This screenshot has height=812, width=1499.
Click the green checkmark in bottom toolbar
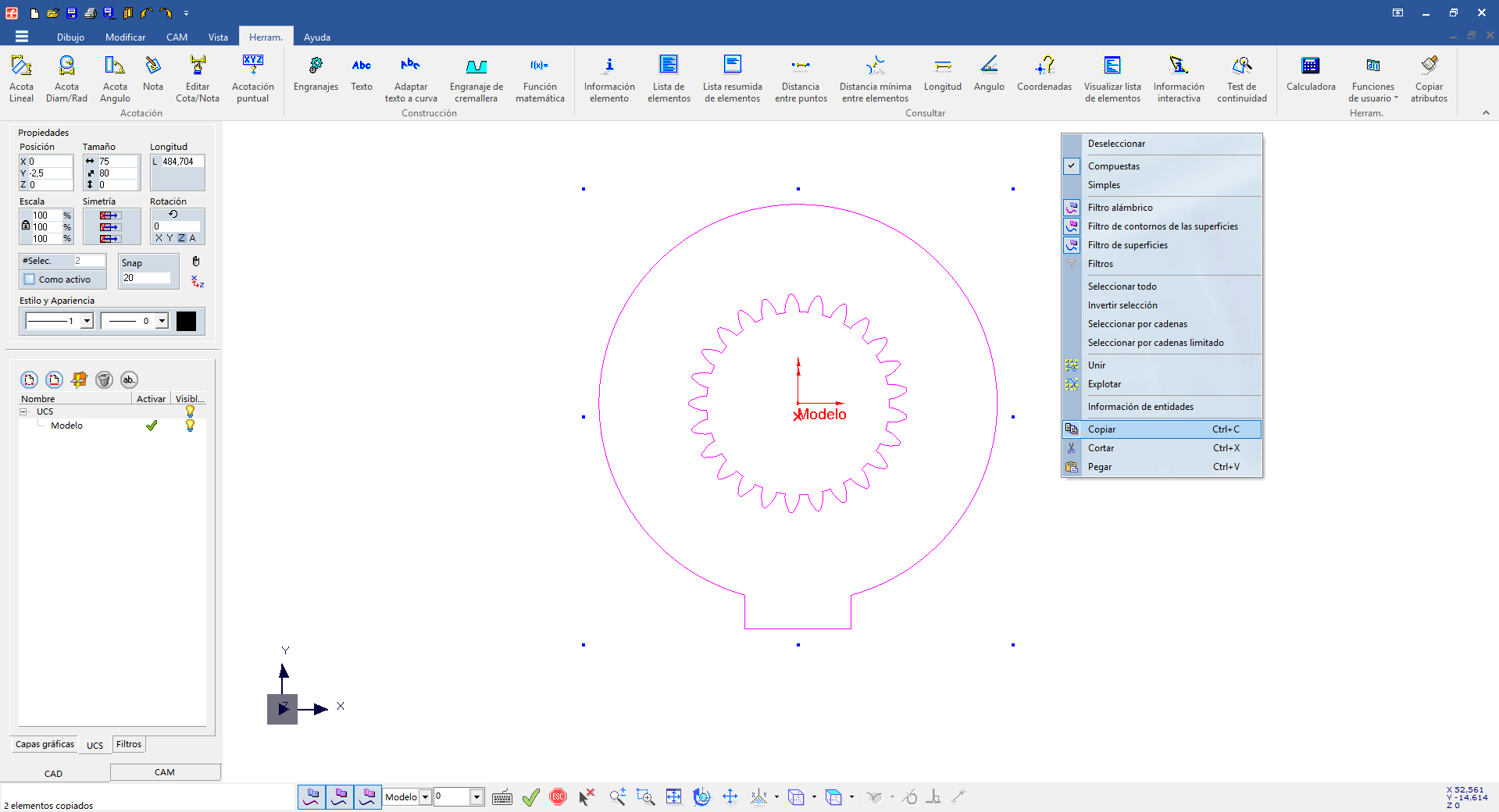pyautogui.click(x=531, y=797)
